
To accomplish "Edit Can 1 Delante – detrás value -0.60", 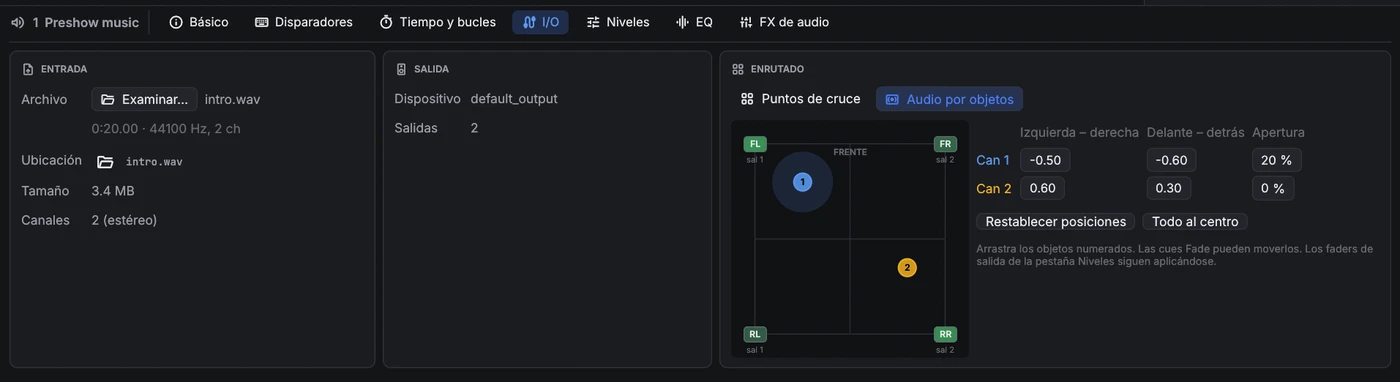I will click(x=1171, y=160).
